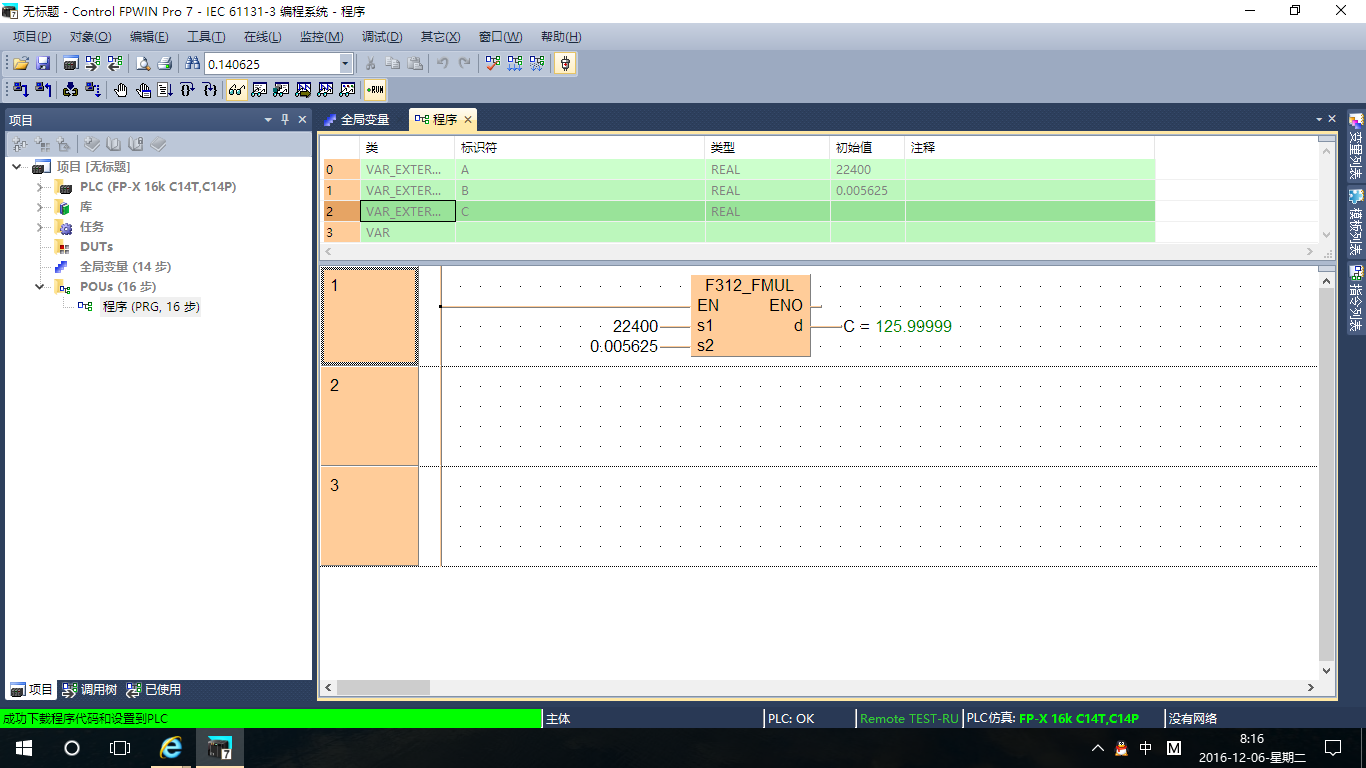Click the Open project folder icon
Image resolution: width=1366 pixels, height=768 pixels.
20,63
